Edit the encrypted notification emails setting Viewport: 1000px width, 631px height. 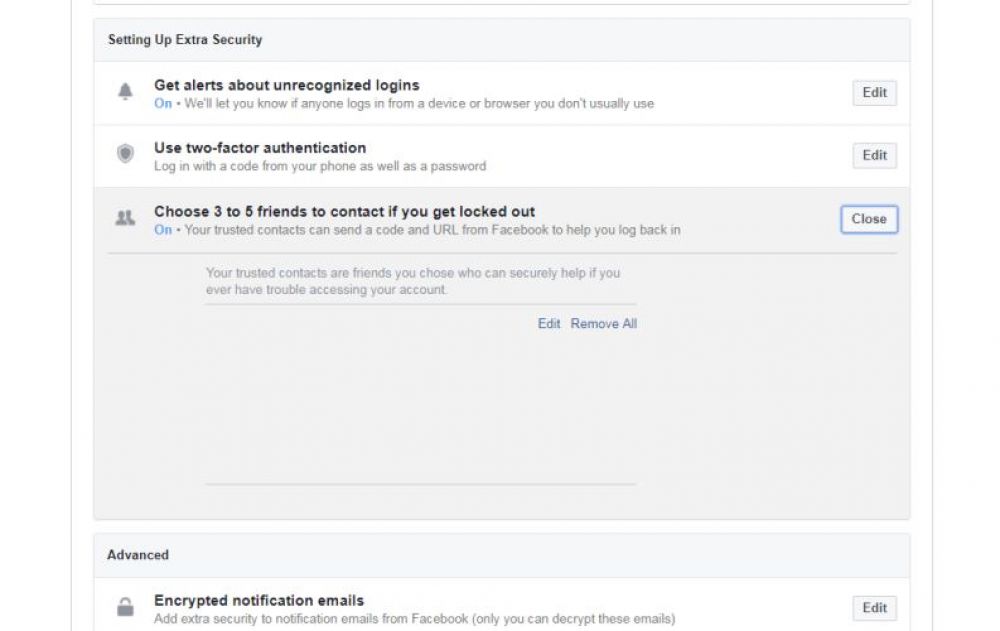[874, 608]
